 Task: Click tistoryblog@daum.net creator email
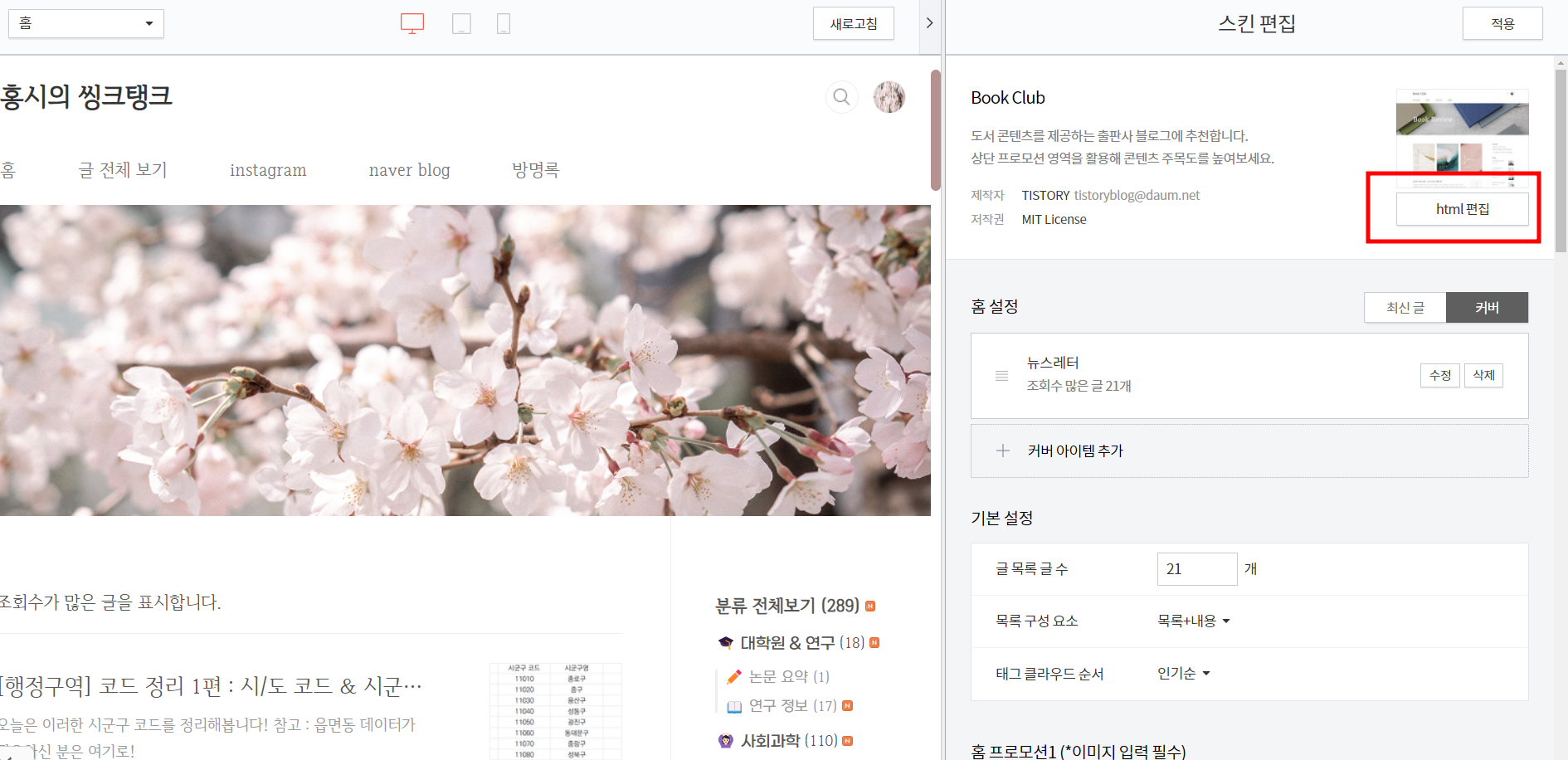point(1137,196)
